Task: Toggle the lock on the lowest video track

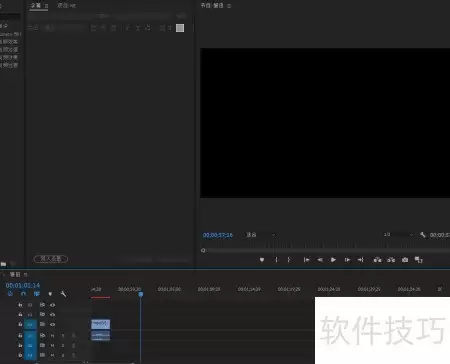Action: click(20, 324)
